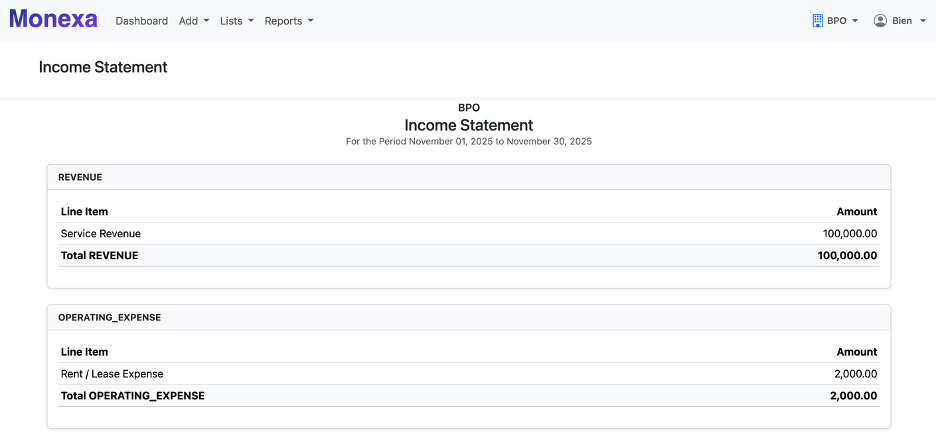Click the REVENUE section header
Image resolution: width=936 pixels, height=432 pixels.
click(x=80, y=177)
